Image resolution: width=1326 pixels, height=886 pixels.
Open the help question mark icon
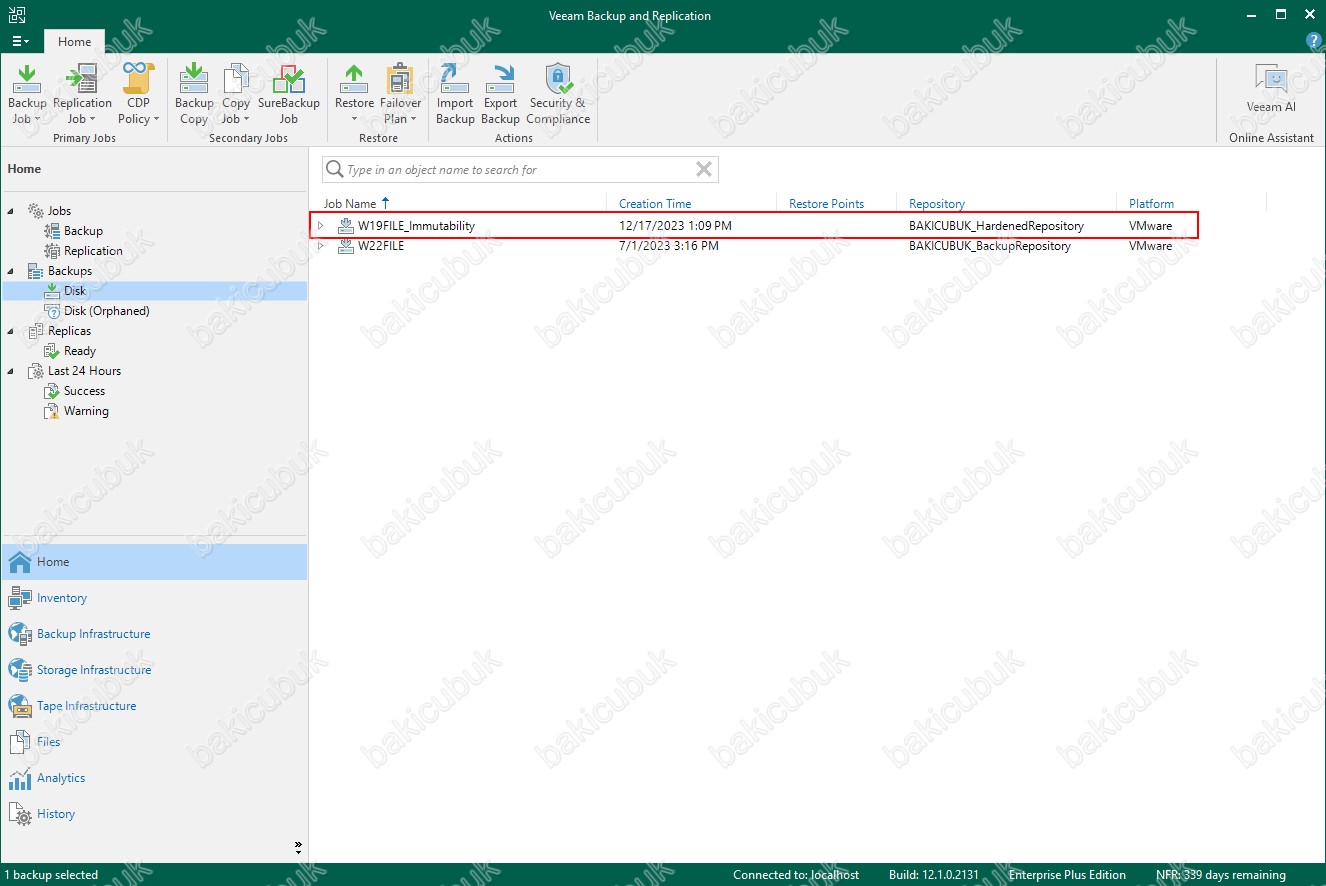(x=1314, y=41)
